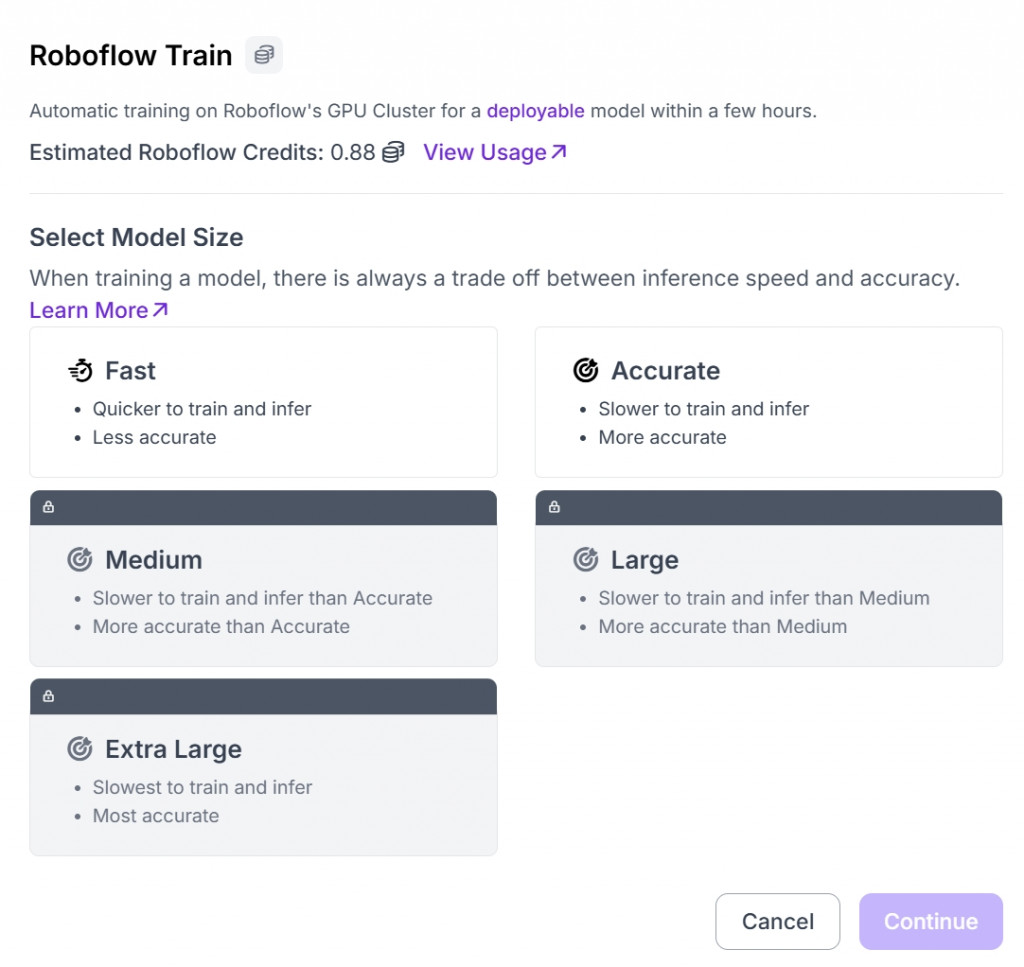The image size is (1024, 967).
Task: Click the lock icon above Large
Action: coord(554,507)
